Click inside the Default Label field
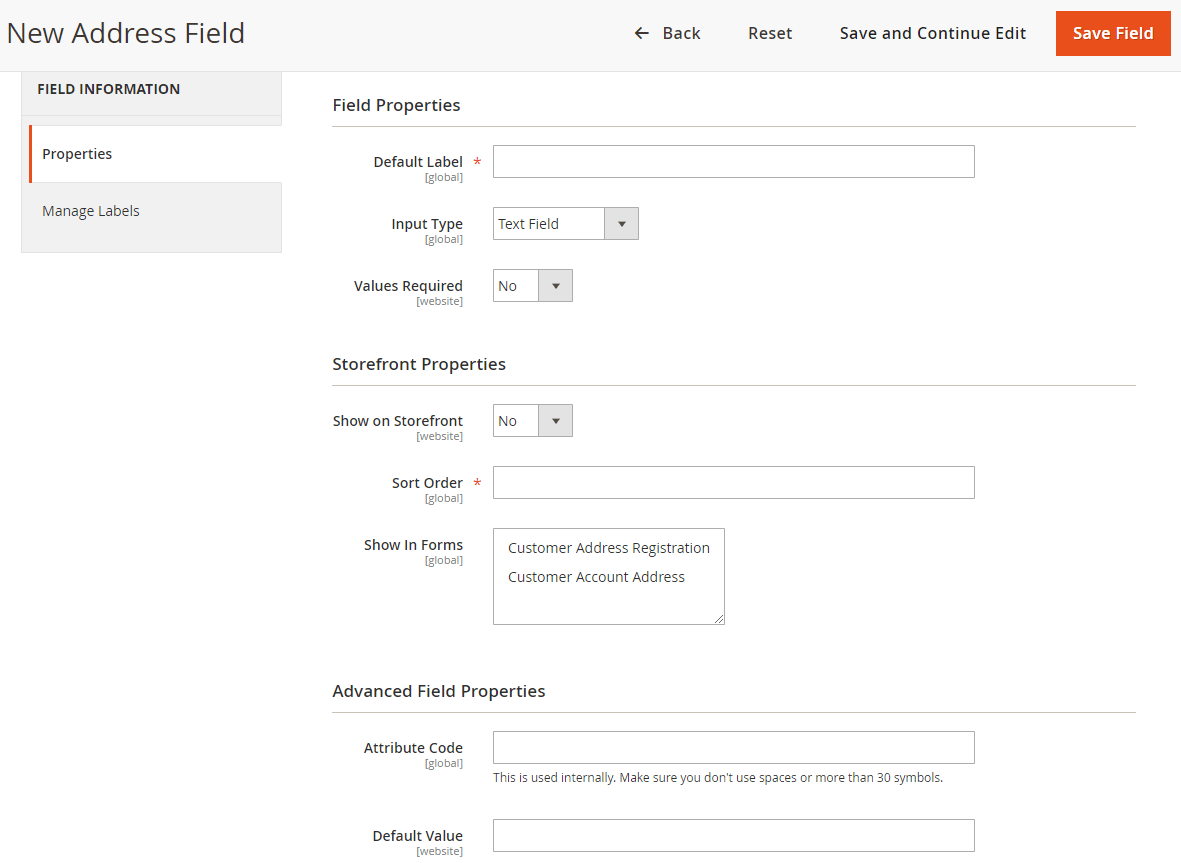The image size is (1181, 863). point(733,160)
